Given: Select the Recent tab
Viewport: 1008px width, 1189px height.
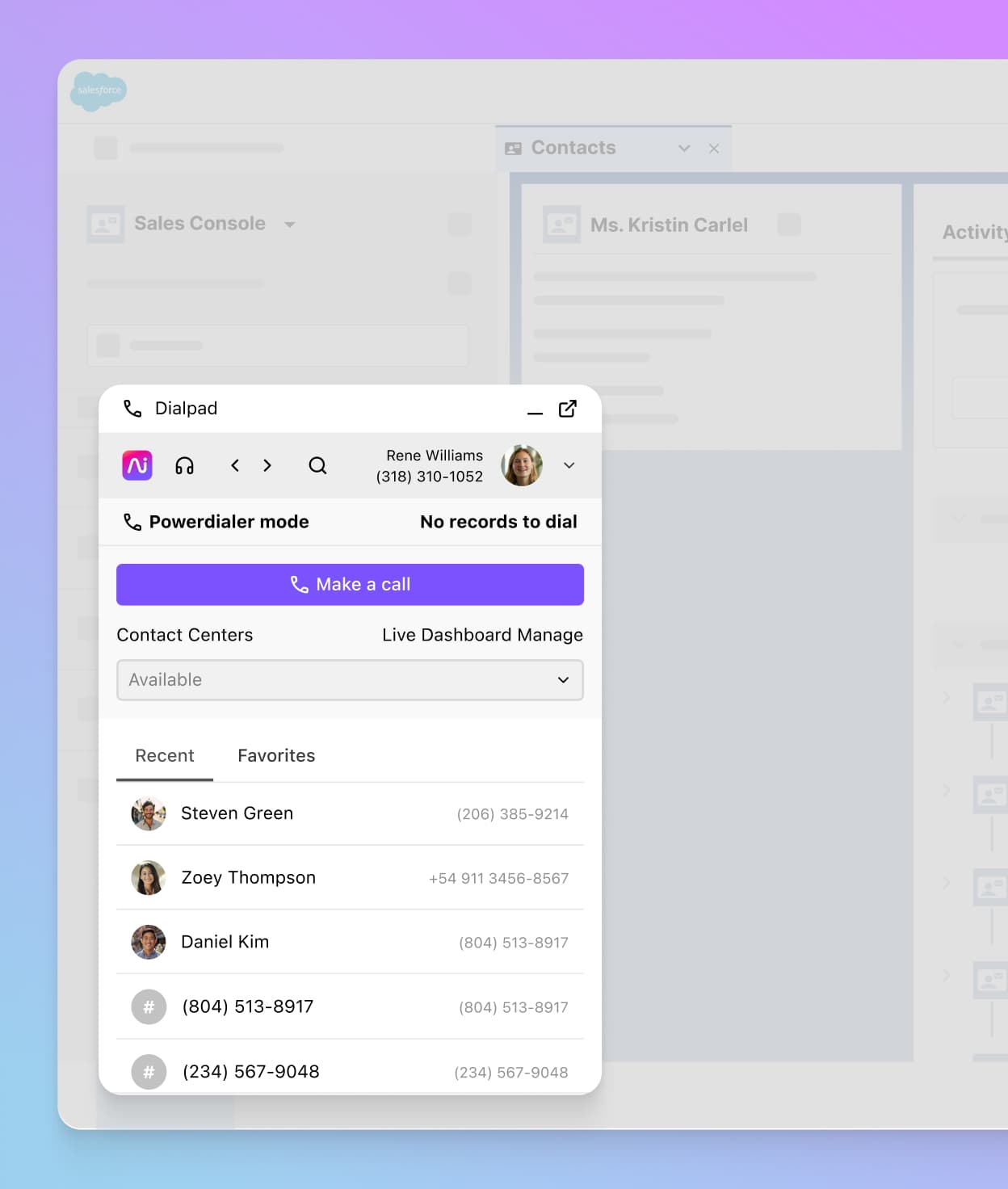Looking at the screenshot, I should (165, 756).
